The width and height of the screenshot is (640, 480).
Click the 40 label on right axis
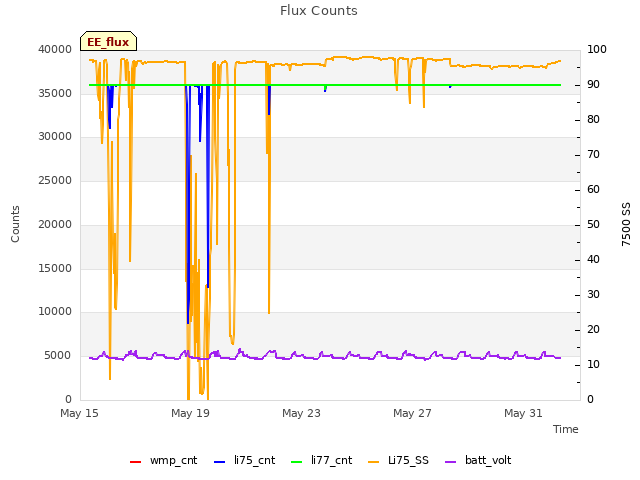[593, 260]
